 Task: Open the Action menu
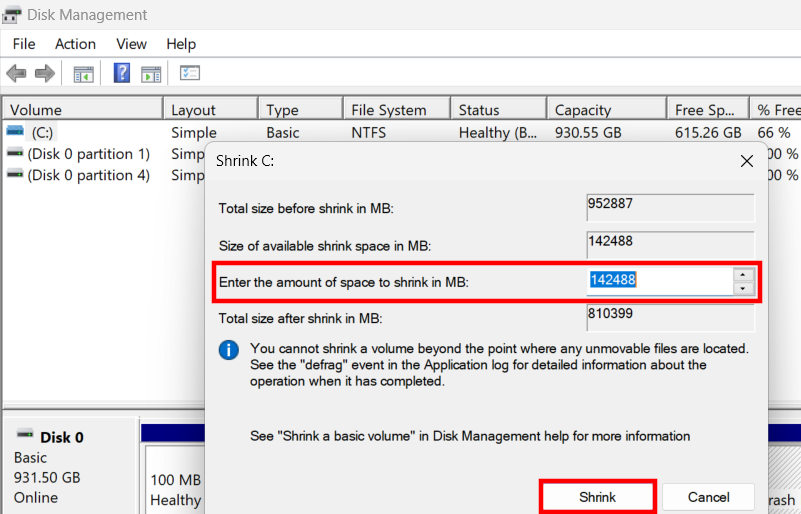(x=75, y=44)
